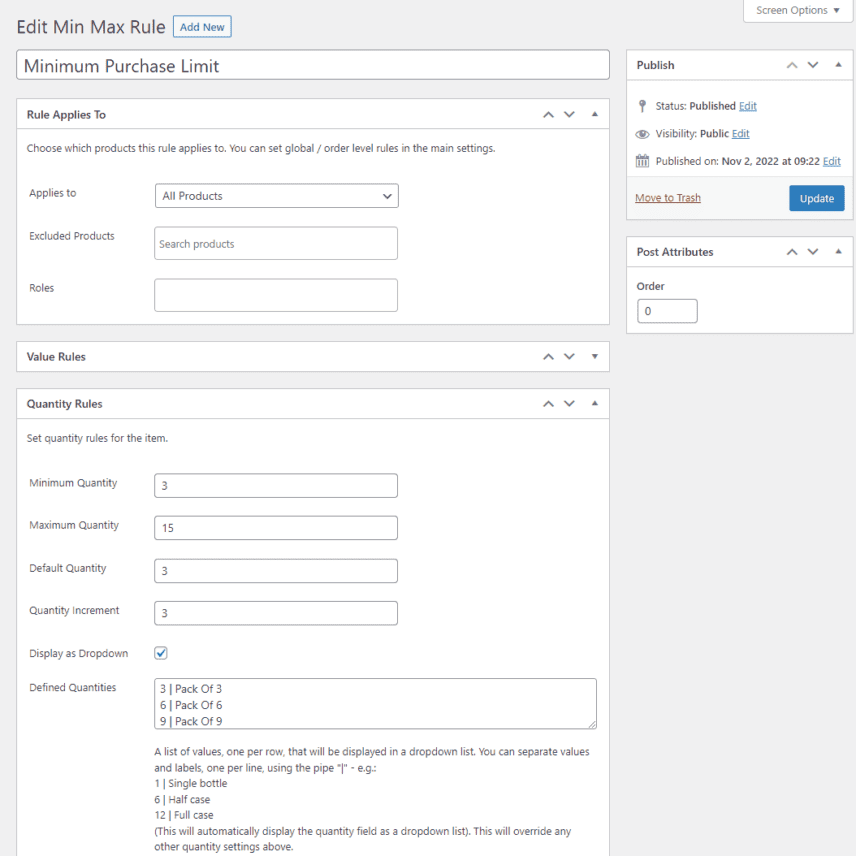Click the Excluded Products search field
This screenshot has height=856, width=856.
275,243
